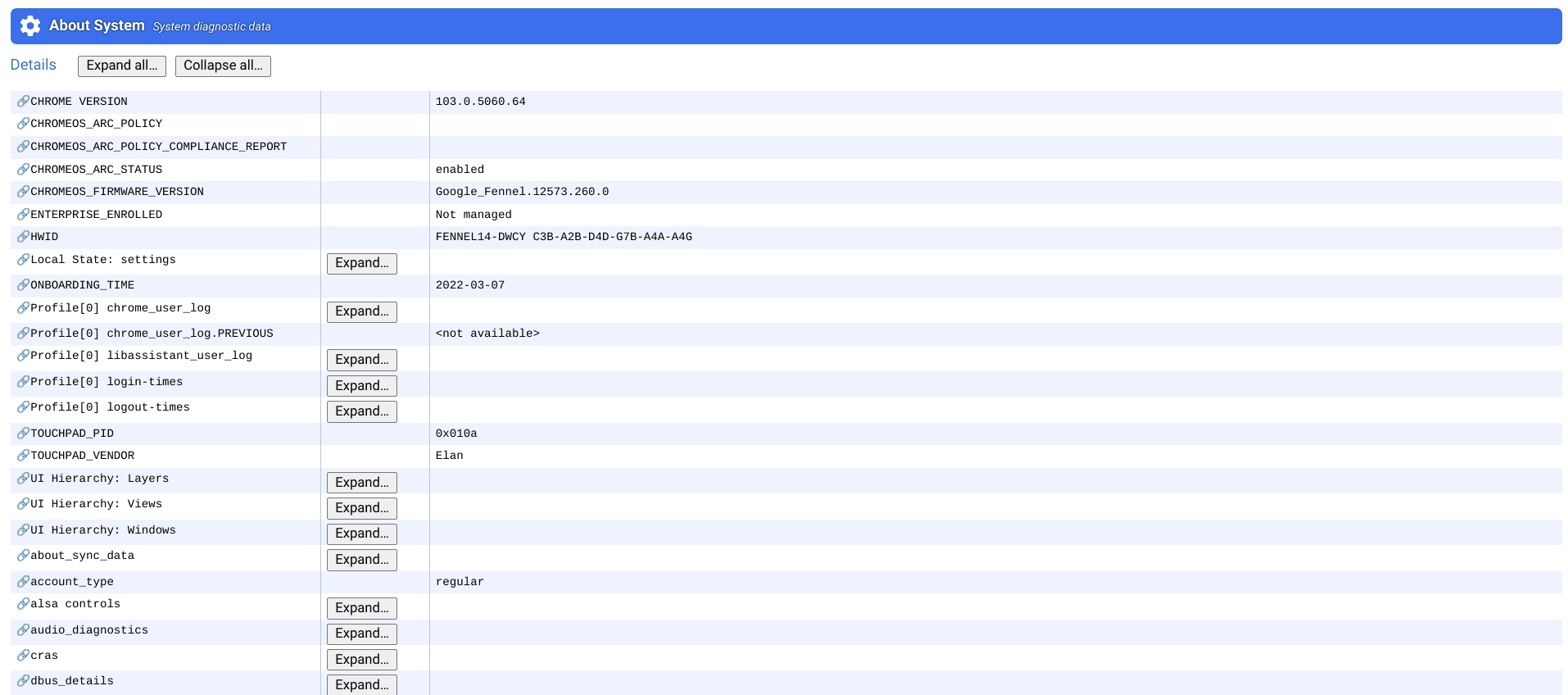The width and height of the screenshot is (1568, 695).
Task: Click link icon for UI Hierarchy: Windows
Action: pyautogui.click(x=23, y=529)
